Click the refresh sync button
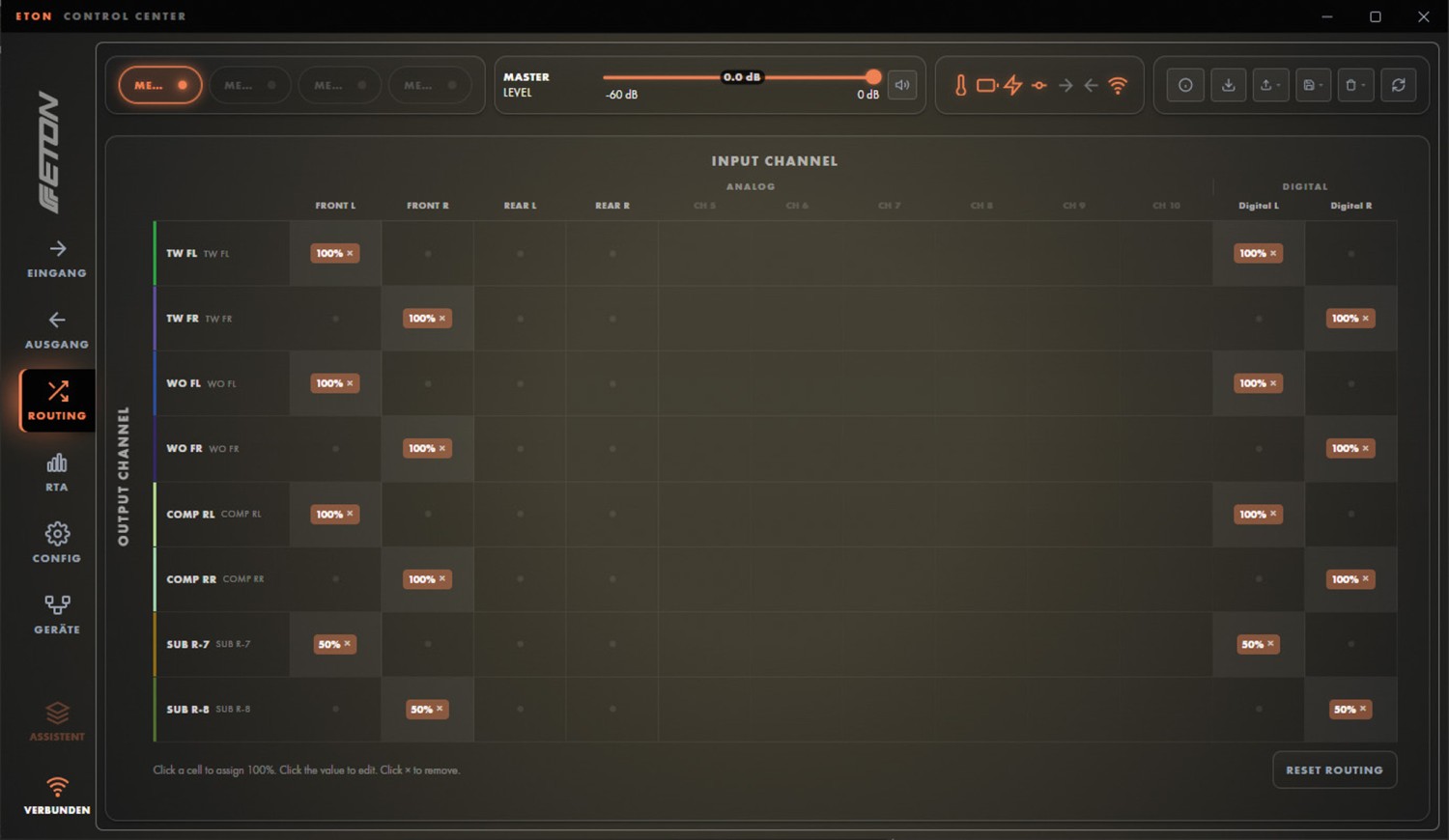Viewport: 1449px width, 840px height. pos(1398,85)
